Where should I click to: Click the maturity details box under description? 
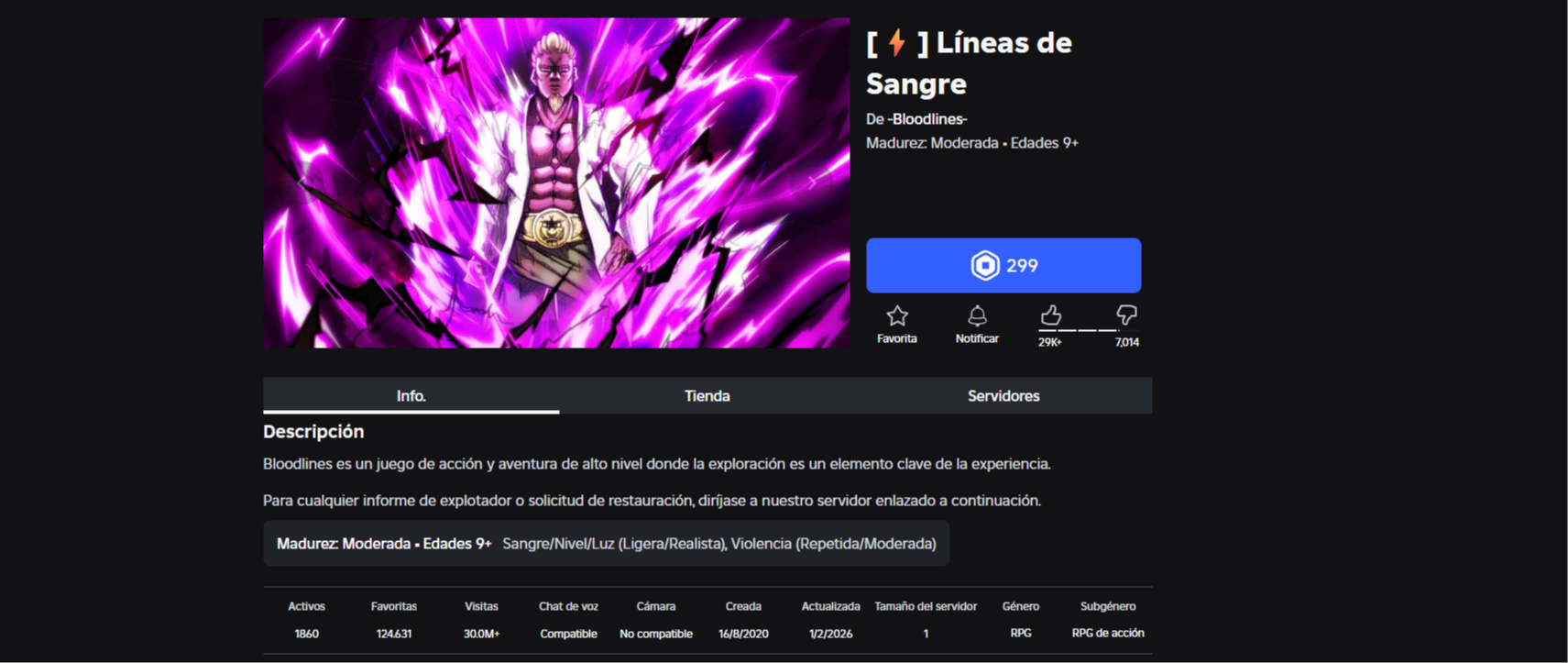pyautogui.click(x=606, y=544)
